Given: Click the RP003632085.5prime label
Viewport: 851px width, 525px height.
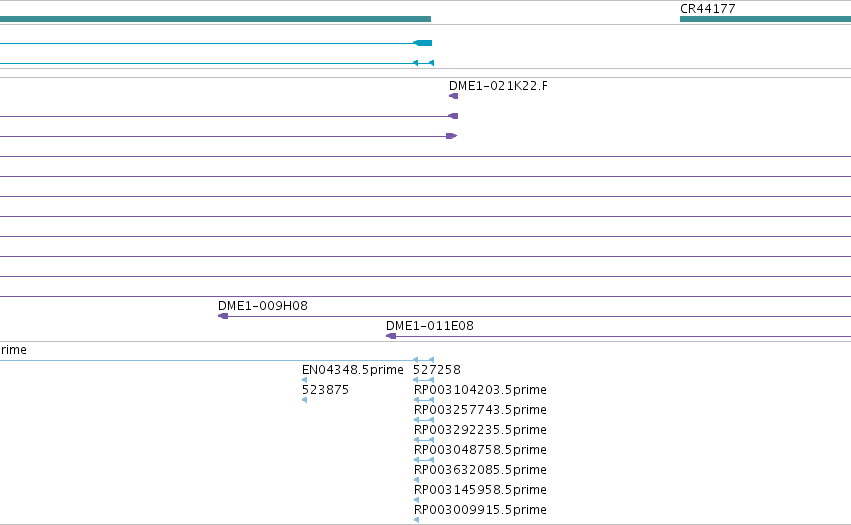Looking at the screenshot, I should (x=480, y=470).
